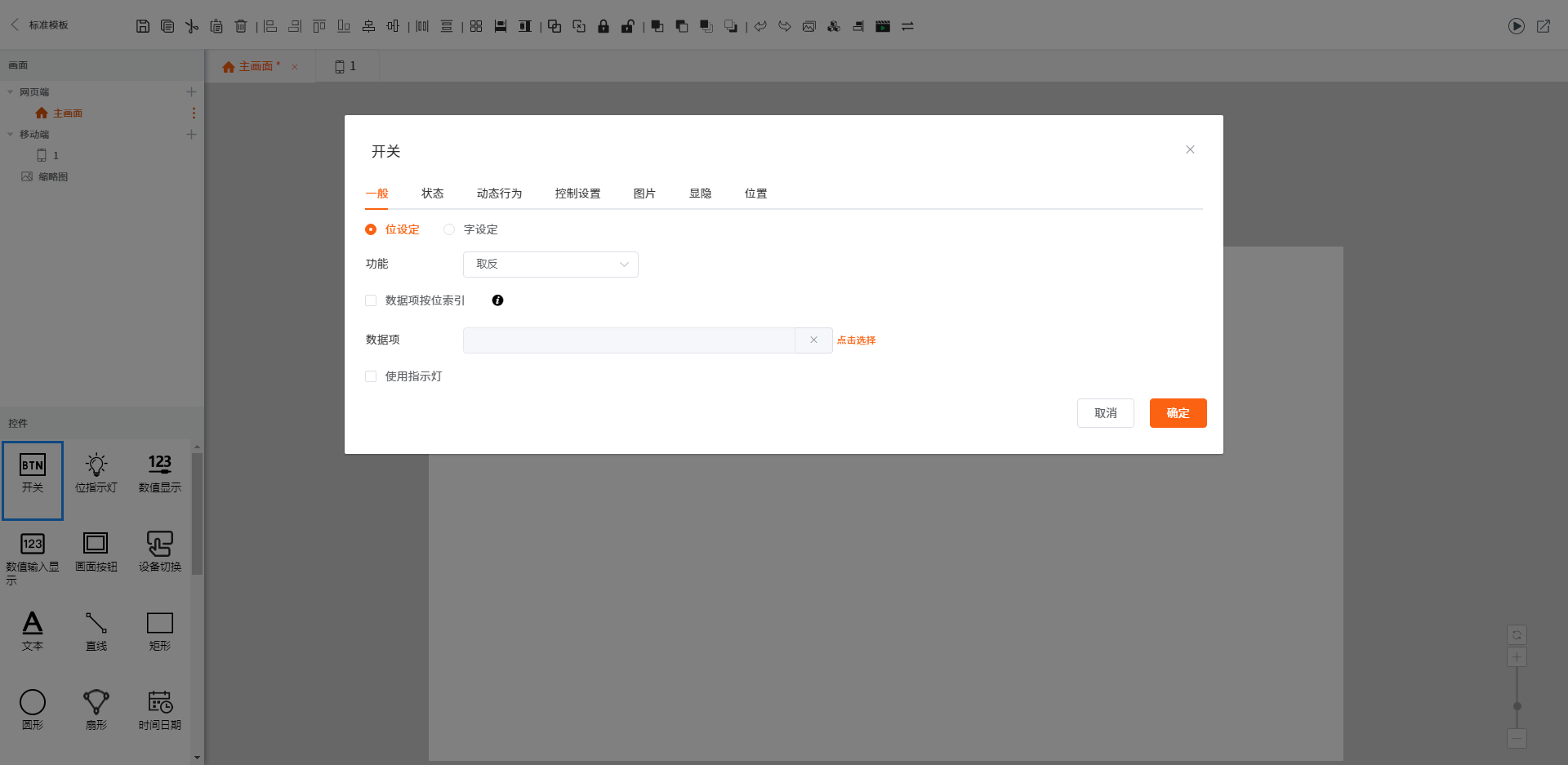
Task: Align selected objects to top edge
Action: point(319,26)
